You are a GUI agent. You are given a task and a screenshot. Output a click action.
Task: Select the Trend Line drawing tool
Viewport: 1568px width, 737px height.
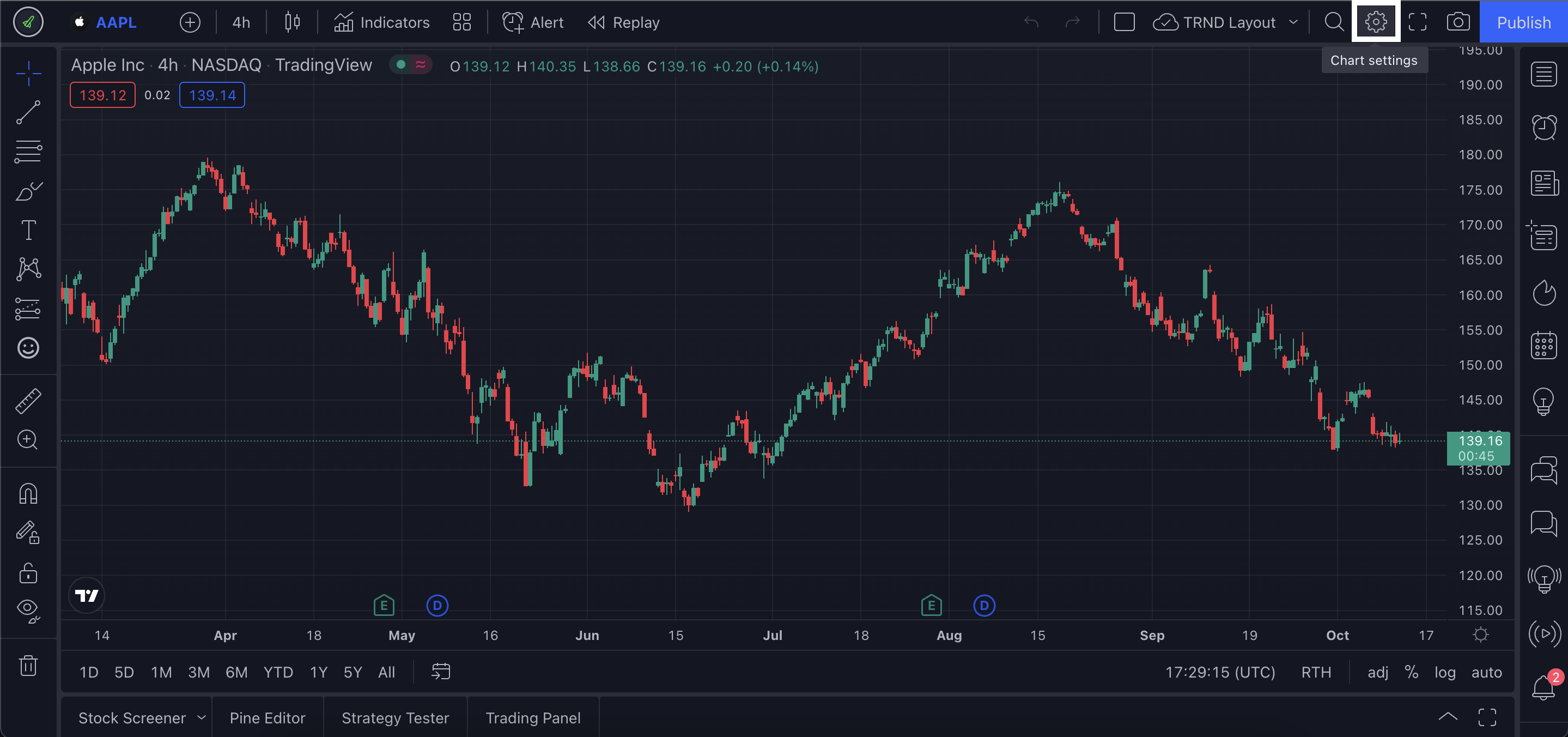28,113
